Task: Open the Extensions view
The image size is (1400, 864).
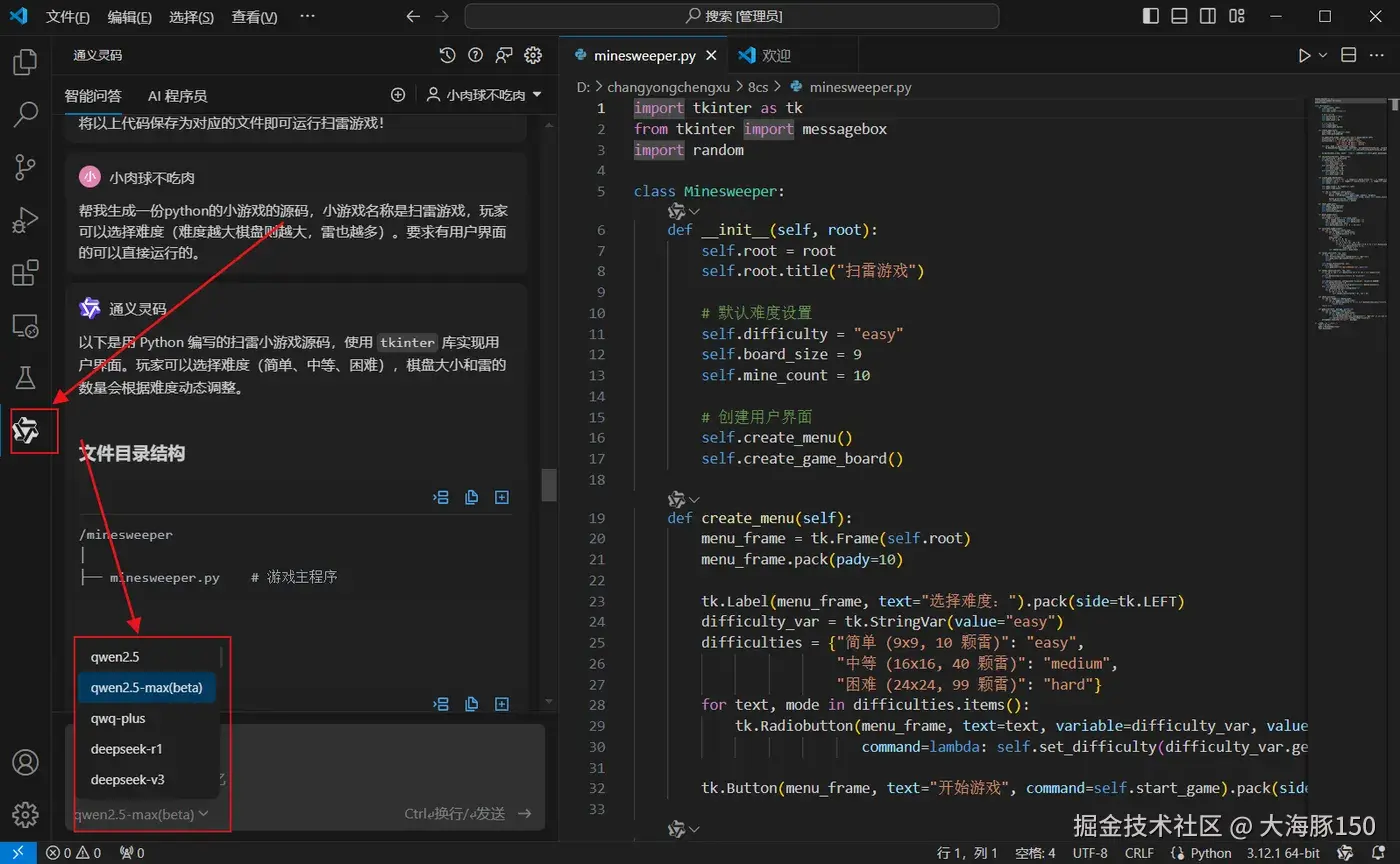Action: click(25, 272)
